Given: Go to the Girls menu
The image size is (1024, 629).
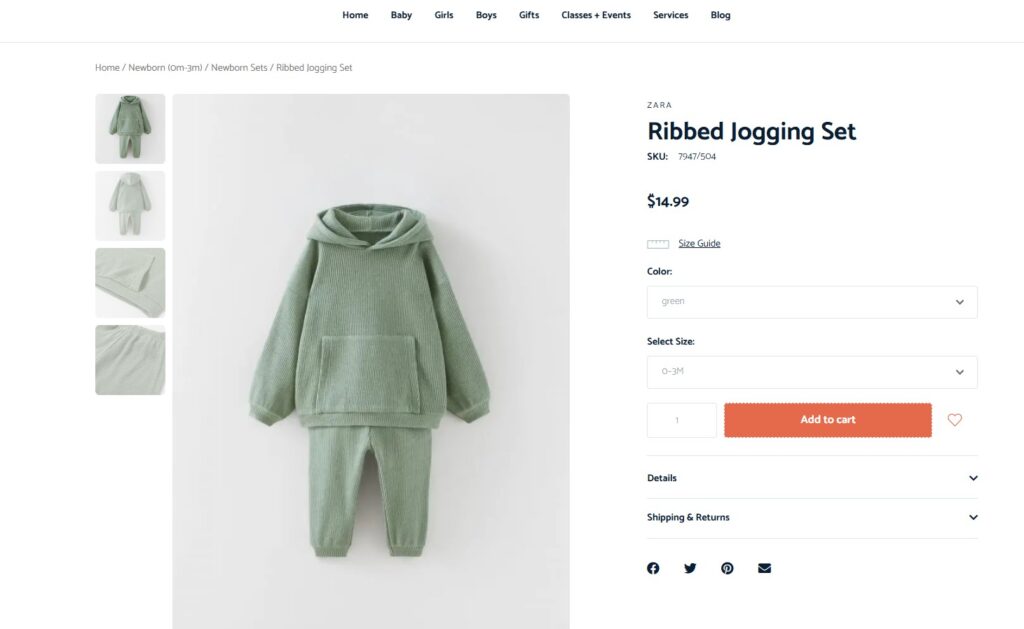Looking at the screenshot, I should (x=444, y=15).
